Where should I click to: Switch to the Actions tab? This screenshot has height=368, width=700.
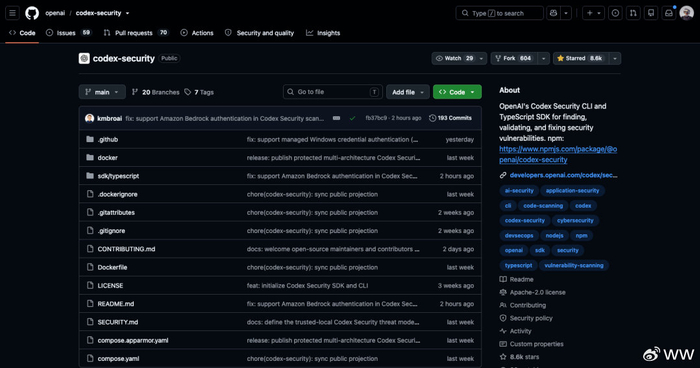[197, 33]
